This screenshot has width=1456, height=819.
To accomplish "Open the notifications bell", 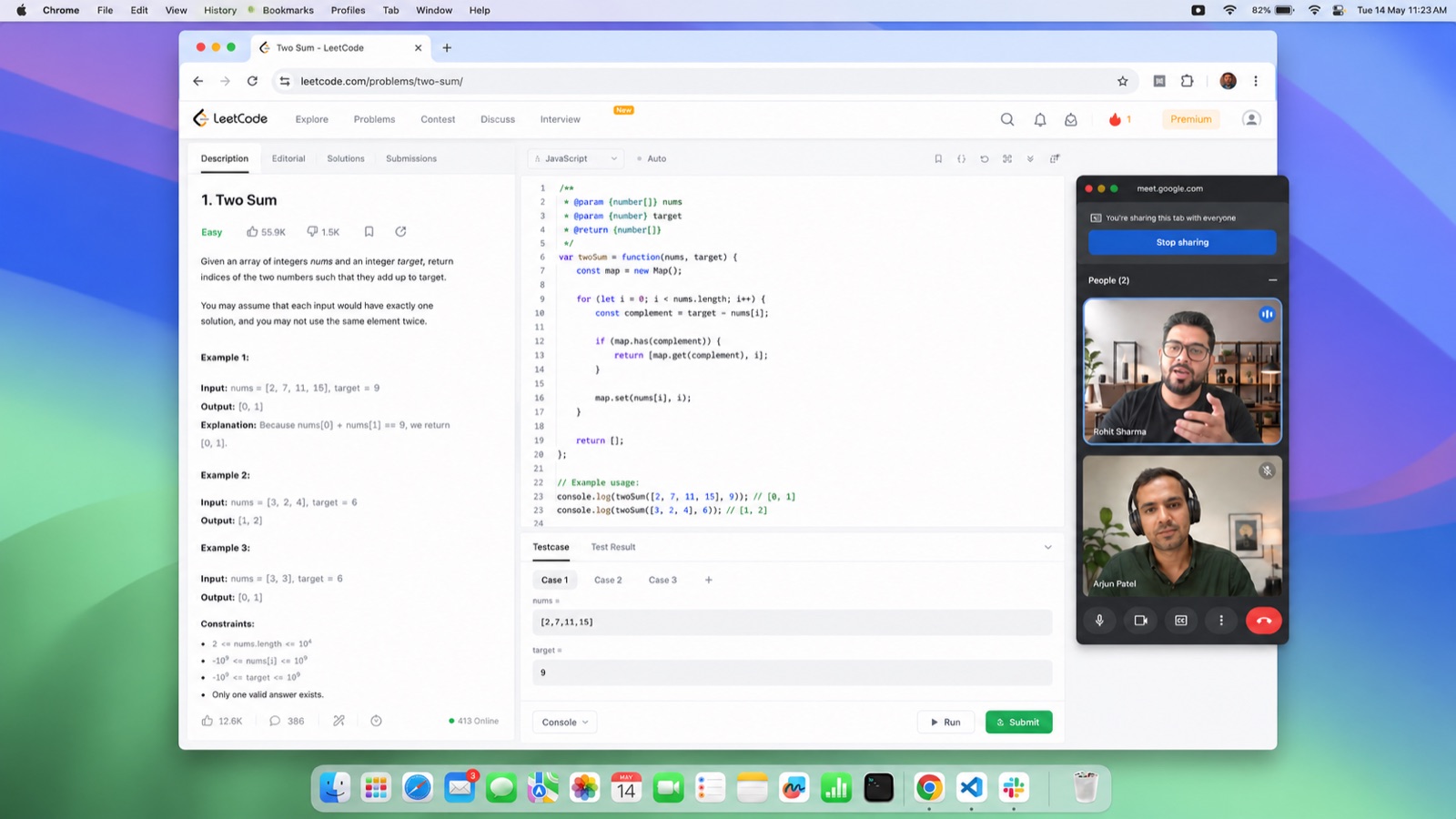I will (x=1040, y=119).
